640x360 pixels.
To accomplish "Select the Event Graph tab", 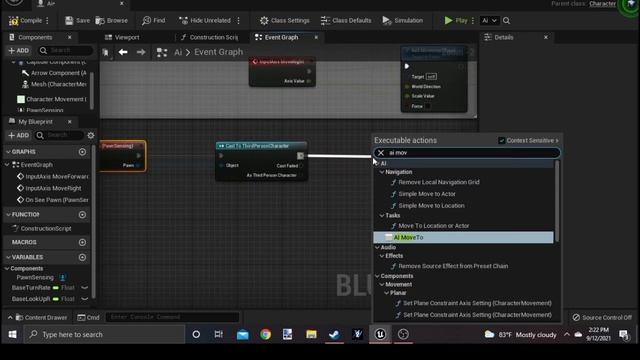I will [x=277, y=37].
